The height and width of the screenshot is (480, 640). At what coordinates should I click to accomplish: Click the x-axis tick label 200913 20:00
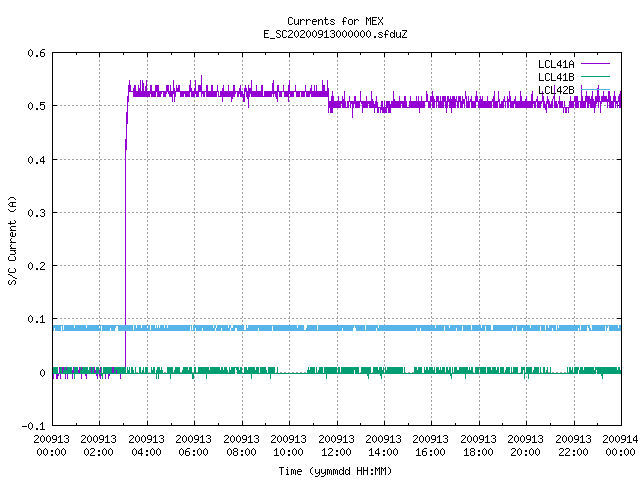pyautogui.click(x=526, y=445)
